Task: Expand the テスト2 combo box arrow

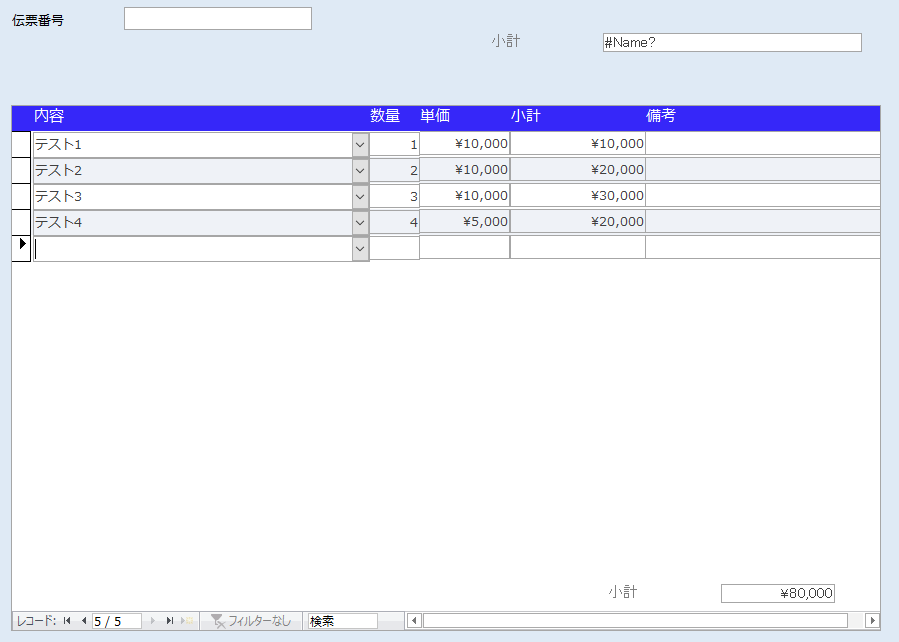Action: coord(360,170)
